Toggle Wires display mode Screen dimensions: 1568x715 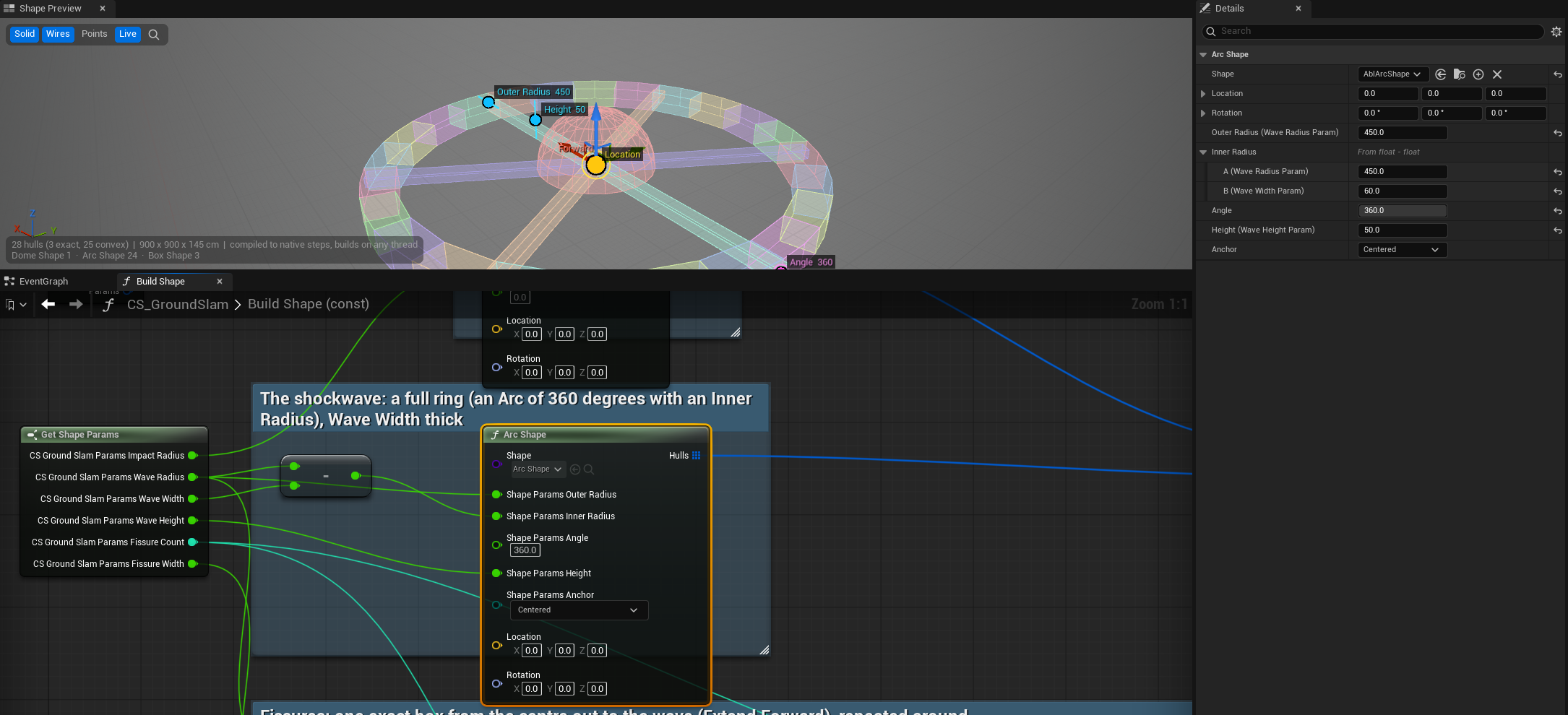(x=58, y=34)
